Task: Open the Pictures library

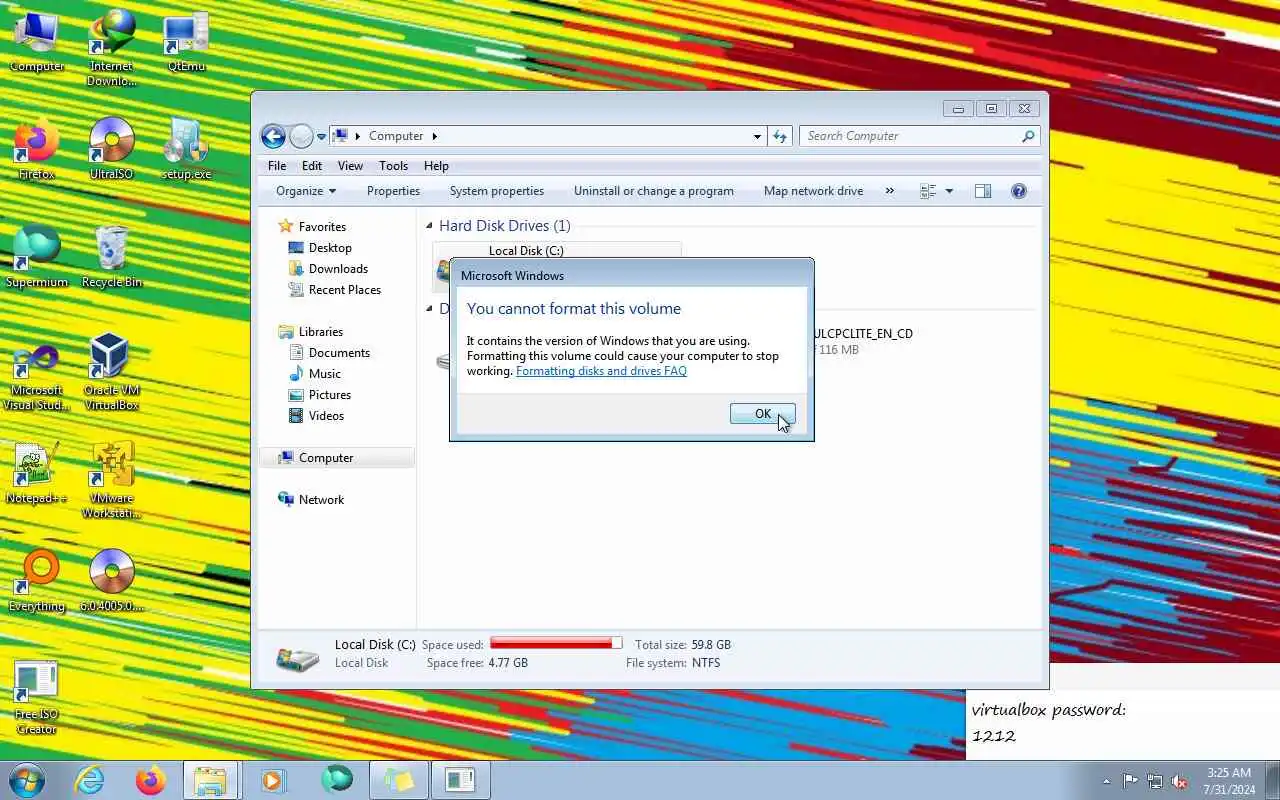Action: pyautogui.click(x=320, y=395)
